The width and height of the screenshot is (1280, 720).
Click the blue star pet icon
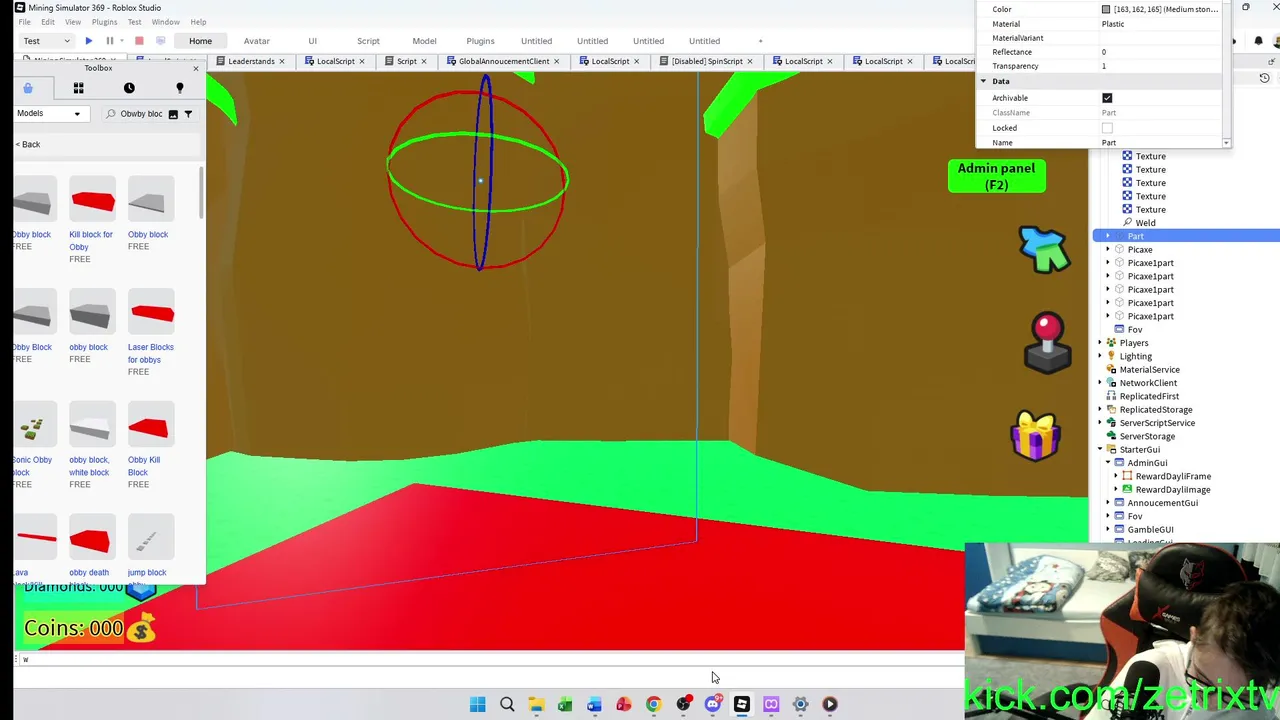click(x=1045, y=249)
